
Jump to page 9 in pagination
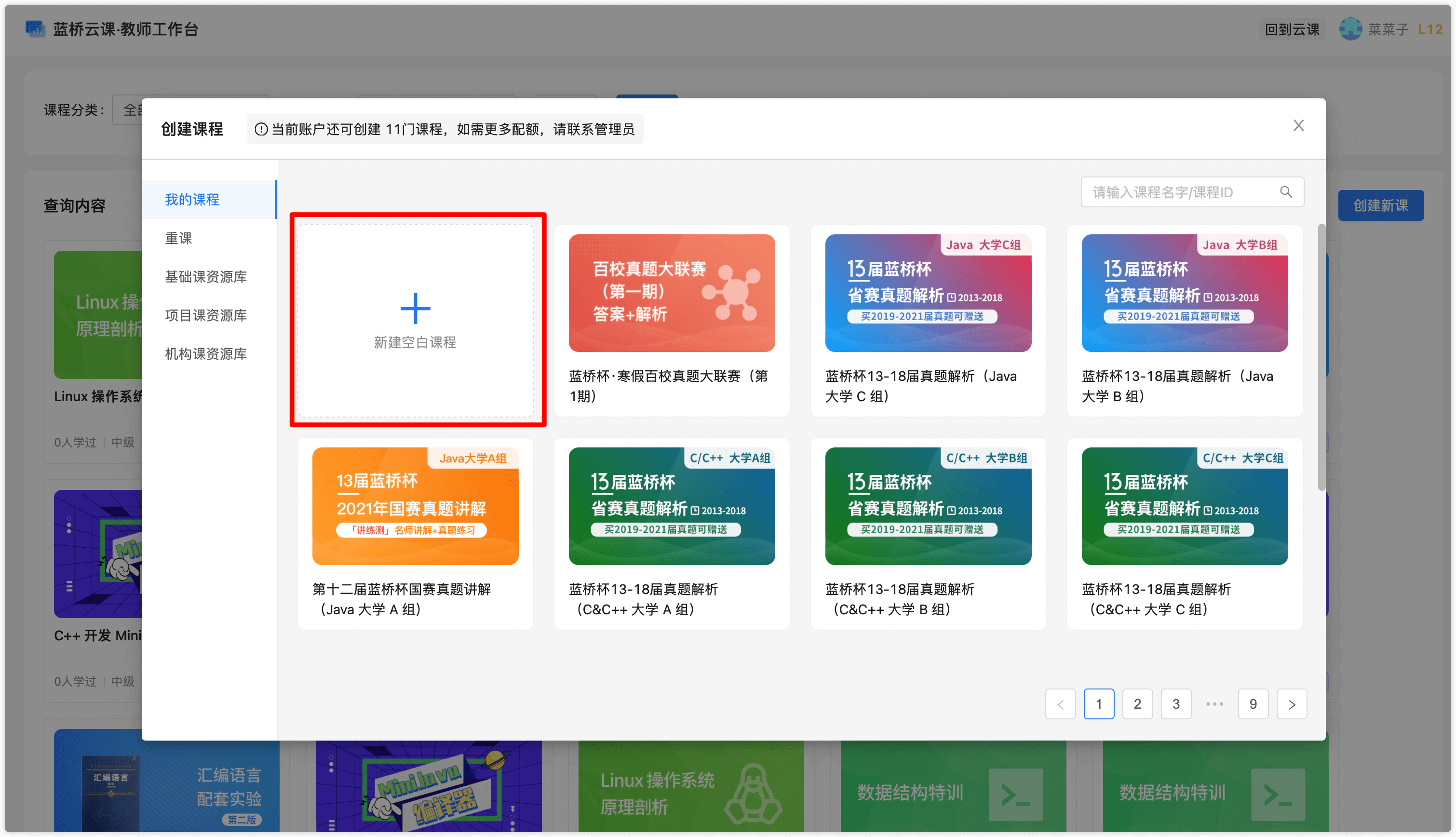1253,704
